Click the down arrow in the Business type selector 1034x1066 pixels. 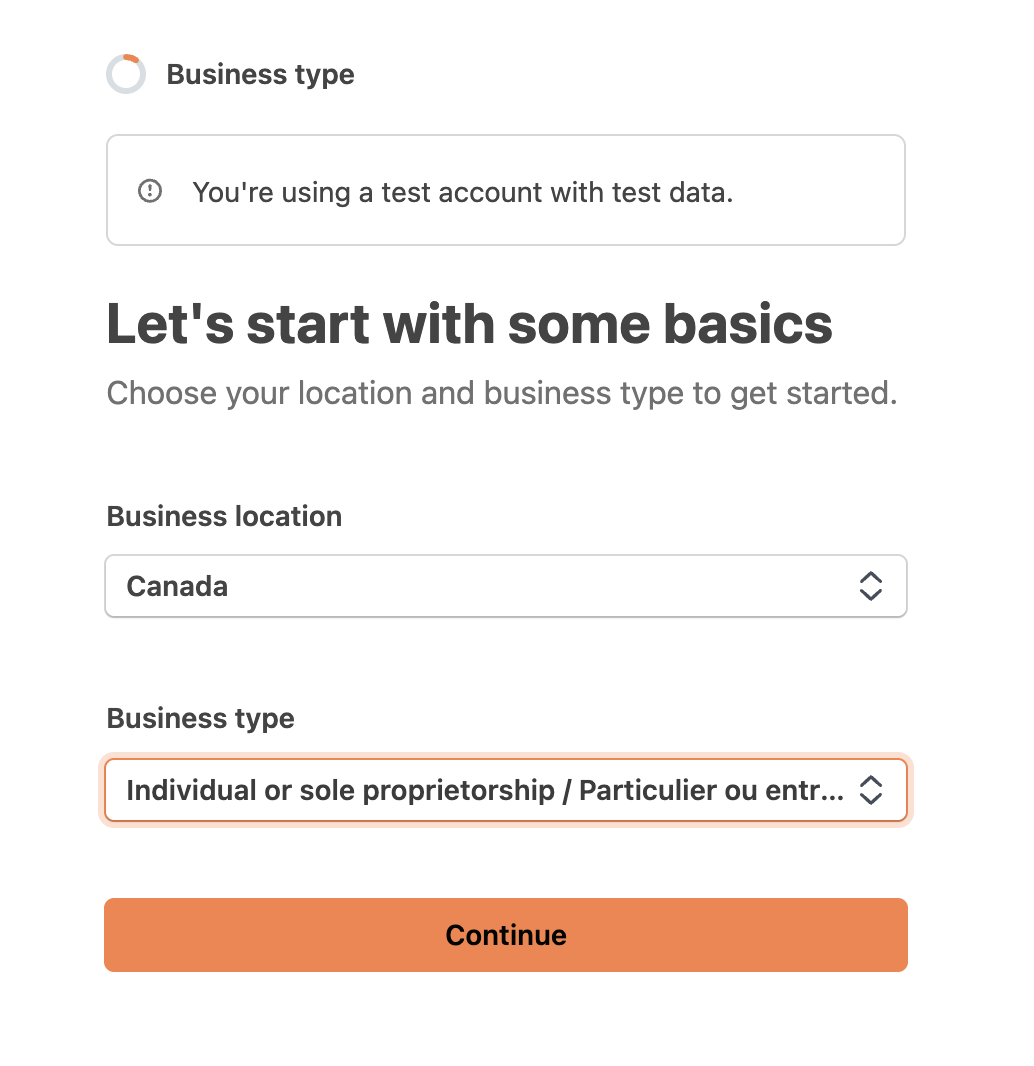[x=871, y=798]
